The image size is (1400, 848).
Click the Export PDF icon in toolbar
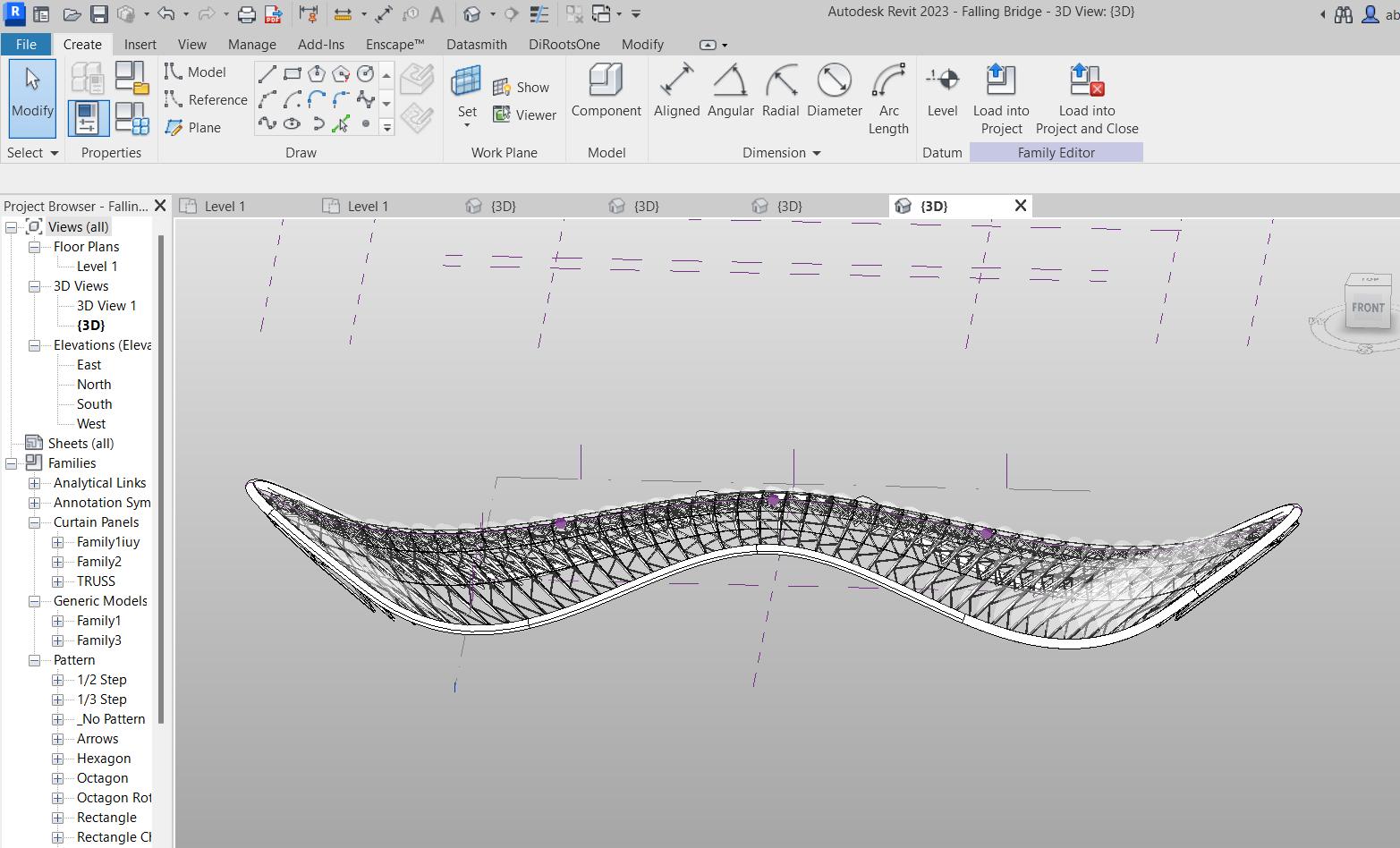273,14
